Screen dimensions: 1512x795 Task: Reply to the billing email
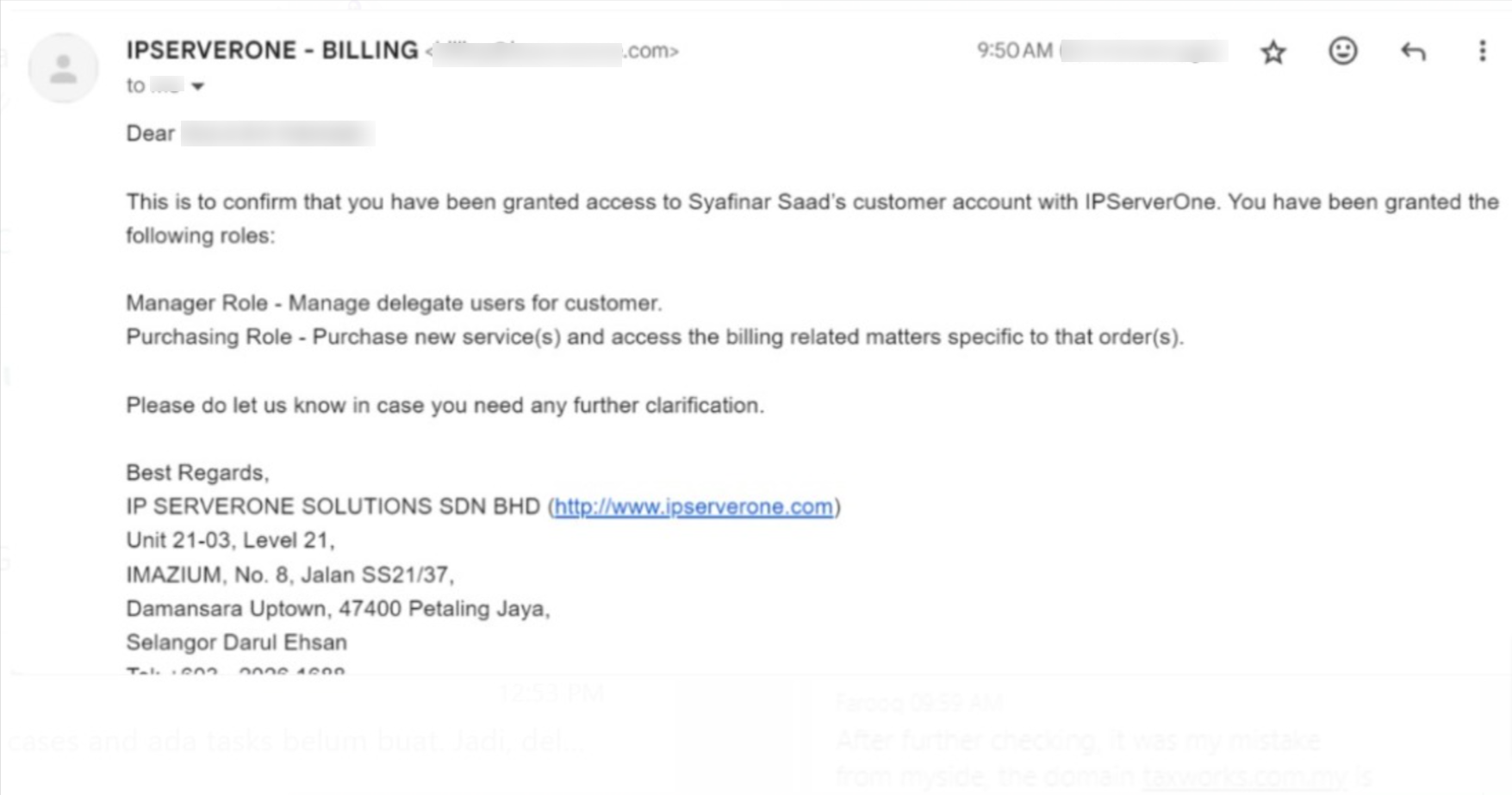tap(1413, 52)
